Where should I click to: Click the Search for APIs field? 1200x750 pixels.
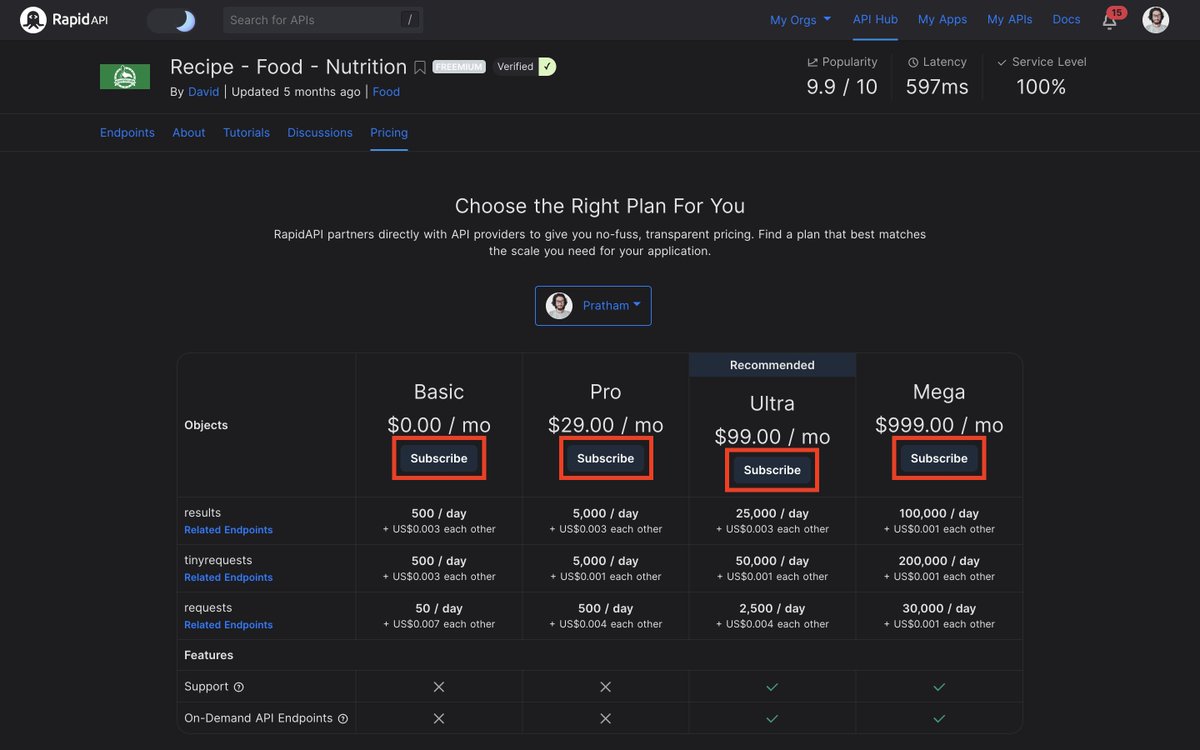pos(322,20)
